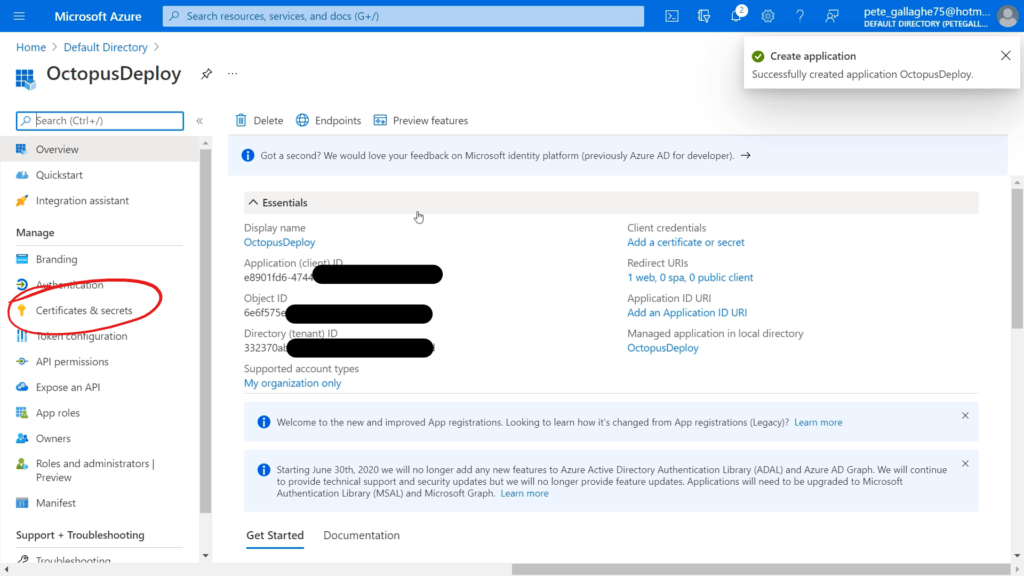1024x576 pixels.
Task: Click the sidebar scroll down arrow
Action: tap(205, 556)
